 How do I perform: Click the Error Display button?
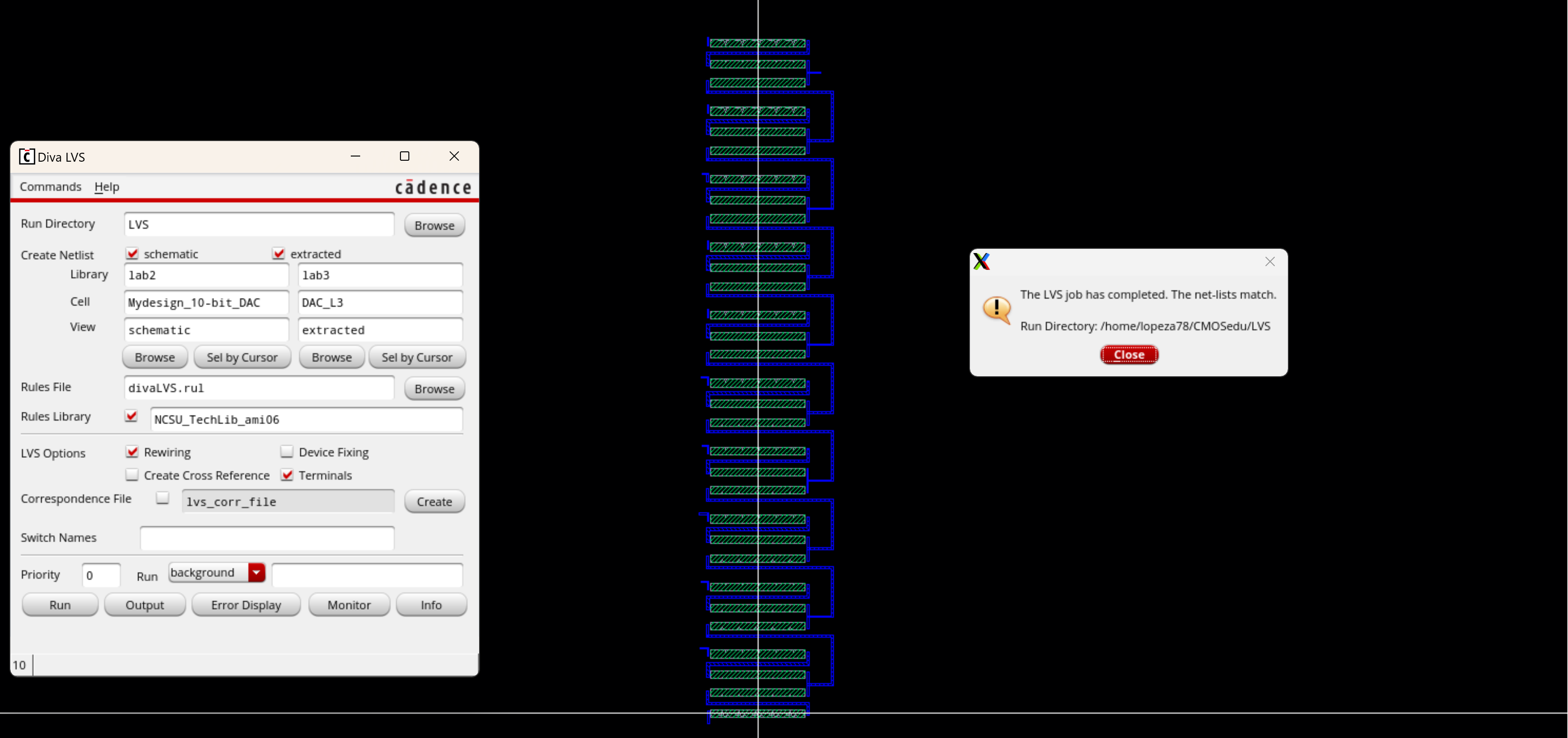tap(246, 604)
